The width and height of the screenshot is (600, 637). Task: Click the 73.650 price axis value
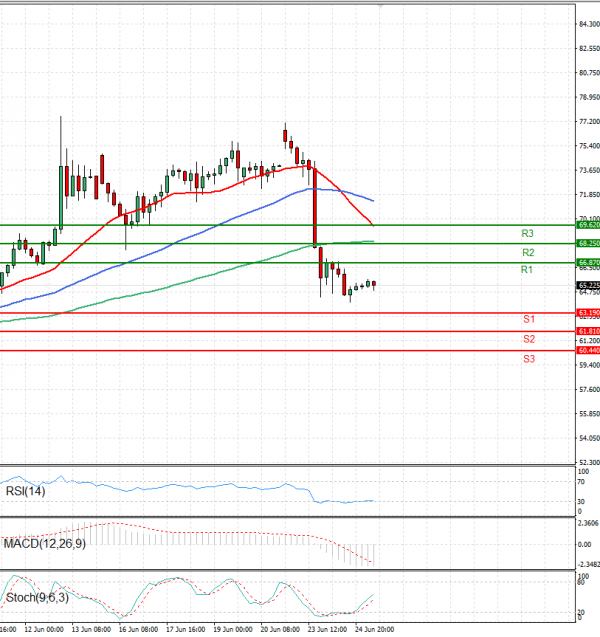point(589,170)
